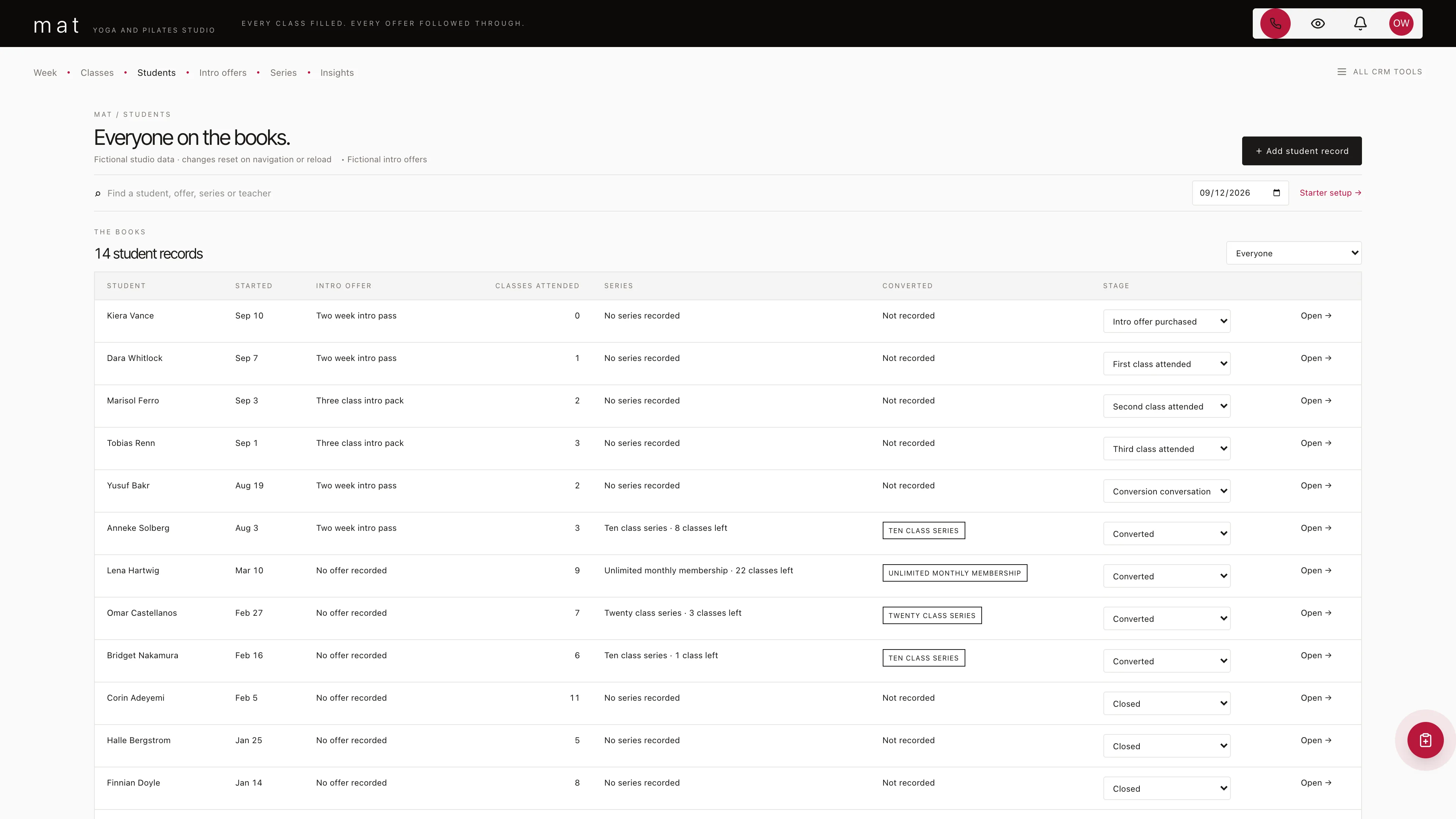1456x819 pixels.
Task: Open the notifications bell
Action: tap(1360, 23)
